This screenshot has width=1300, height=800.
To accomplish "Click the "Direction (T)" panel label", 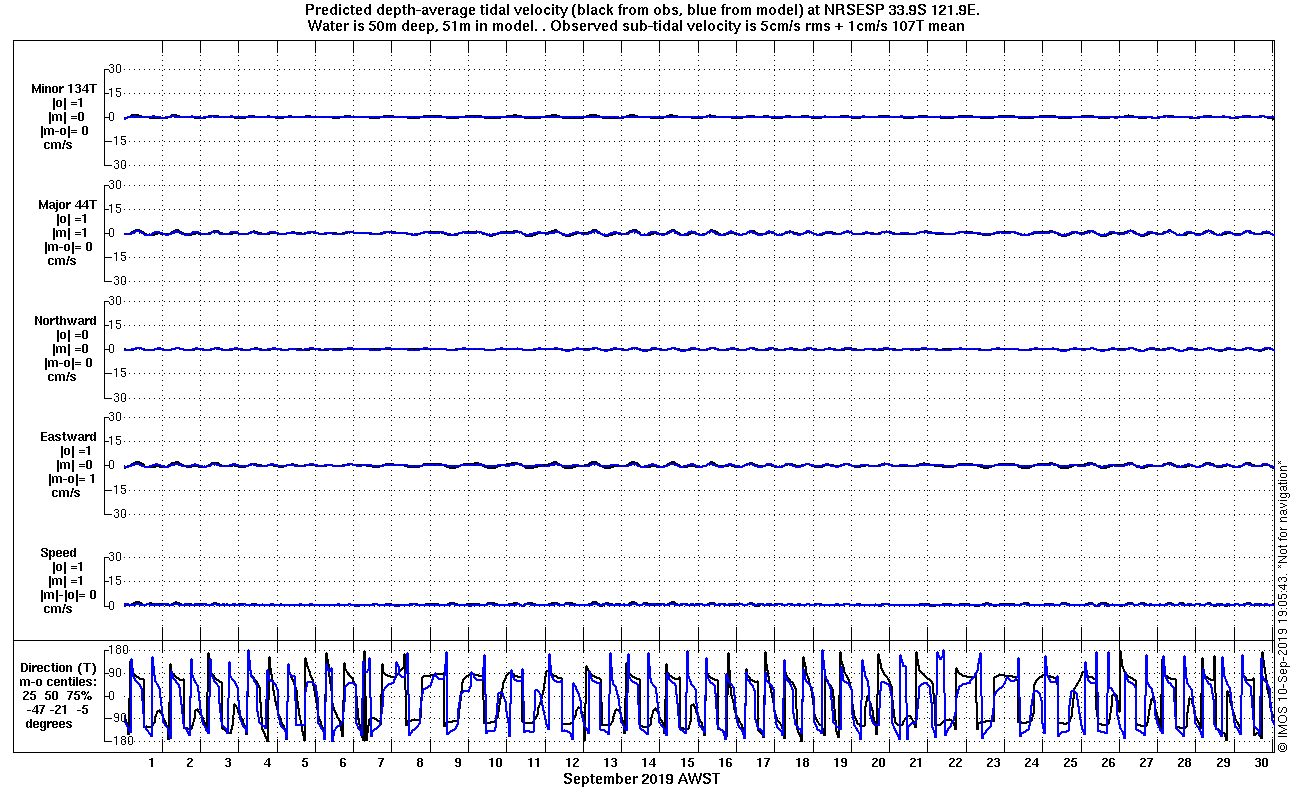I will 60,667.
